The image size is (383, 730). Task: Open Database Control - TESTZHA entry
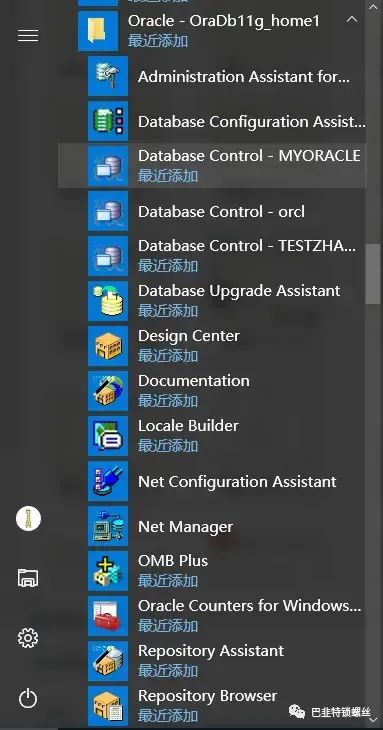click(x=212, y=256)
